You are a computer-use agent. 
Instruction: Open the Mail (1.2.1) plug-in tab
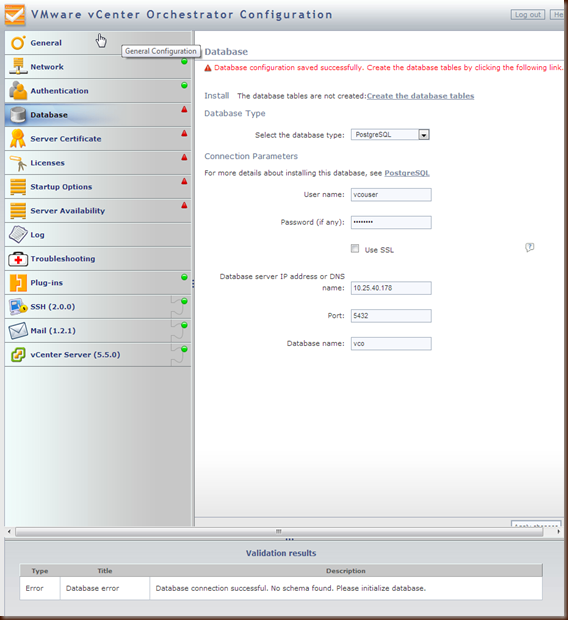click(x=98, y=331)
